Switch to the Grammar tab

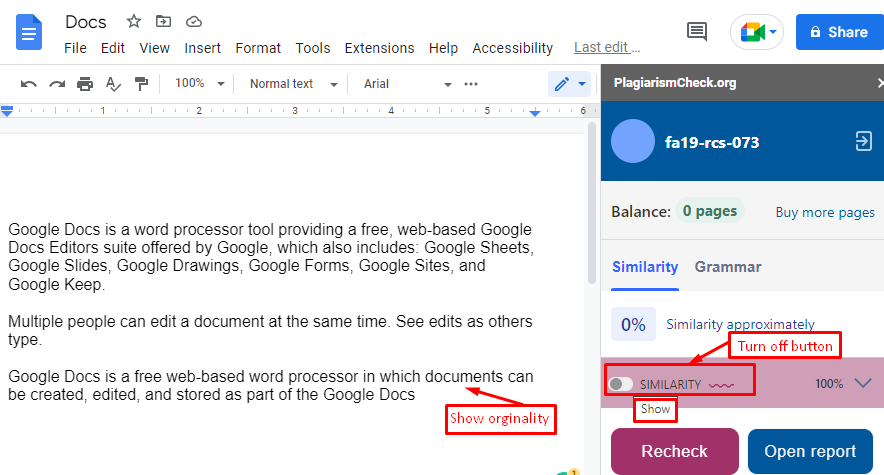pyautogui.click(x=728, y=267)
